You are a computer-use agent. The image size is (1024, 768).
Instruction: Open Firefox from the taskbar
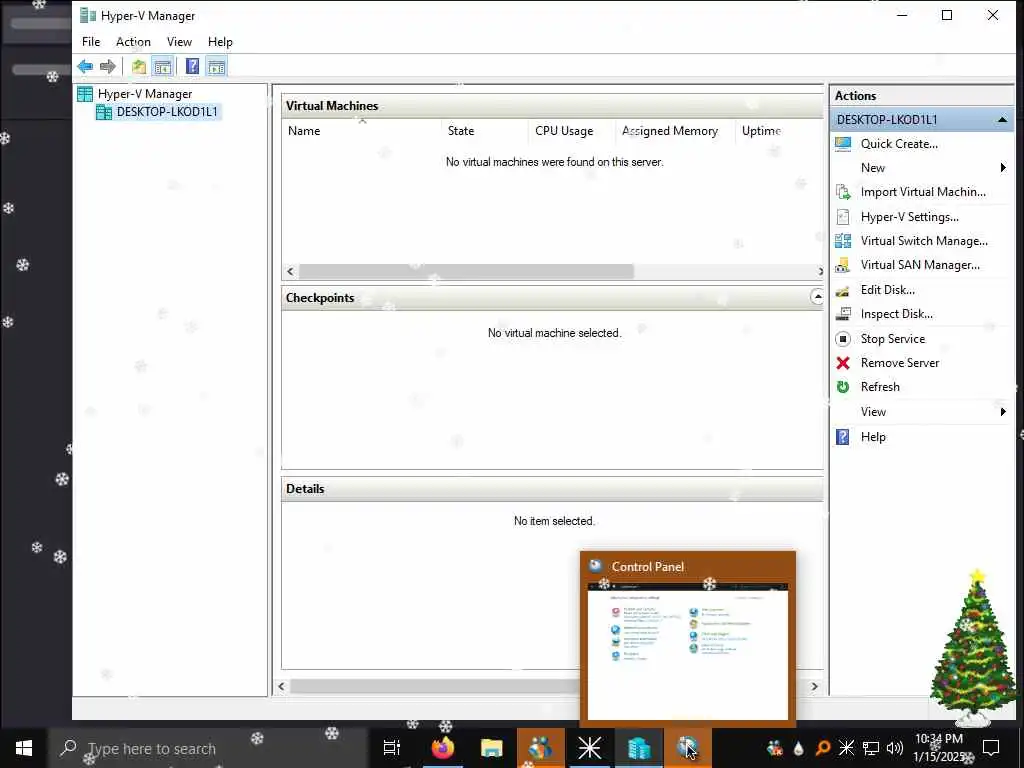pos(442,748)
